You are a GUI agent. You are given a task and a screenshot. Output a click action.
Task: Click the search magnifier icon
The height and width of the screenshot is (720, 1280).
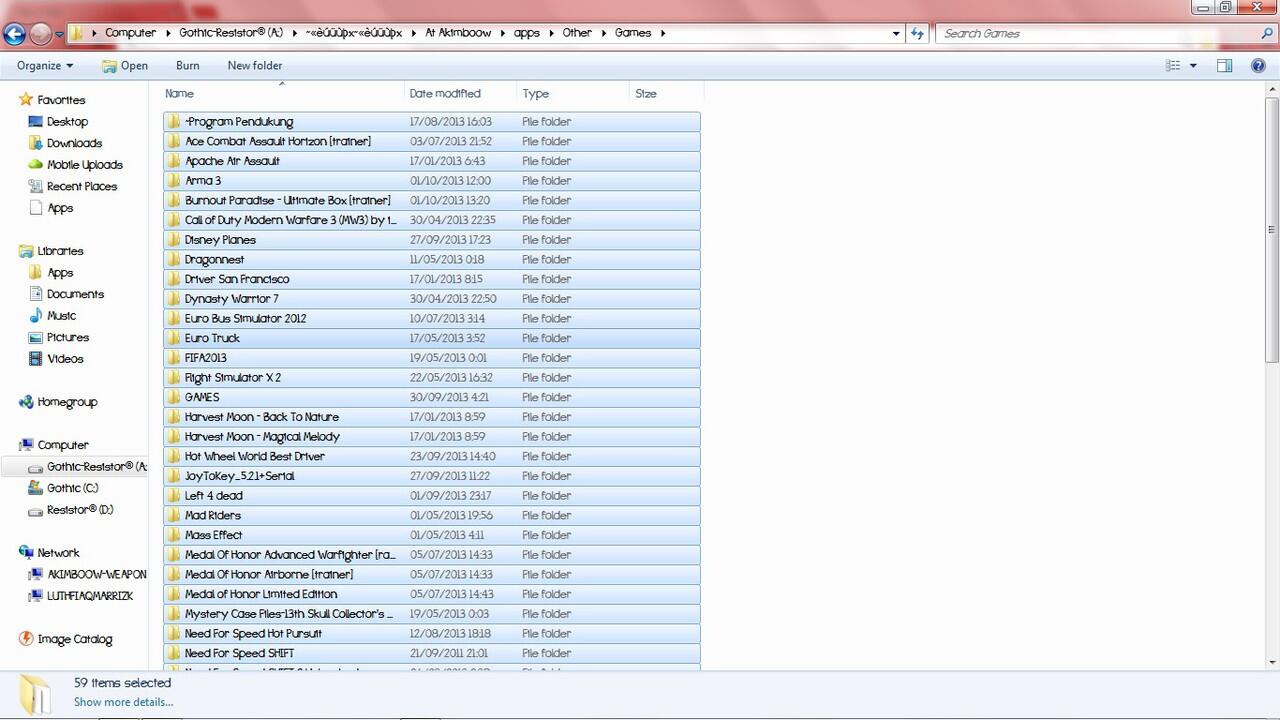point(1267,33)
